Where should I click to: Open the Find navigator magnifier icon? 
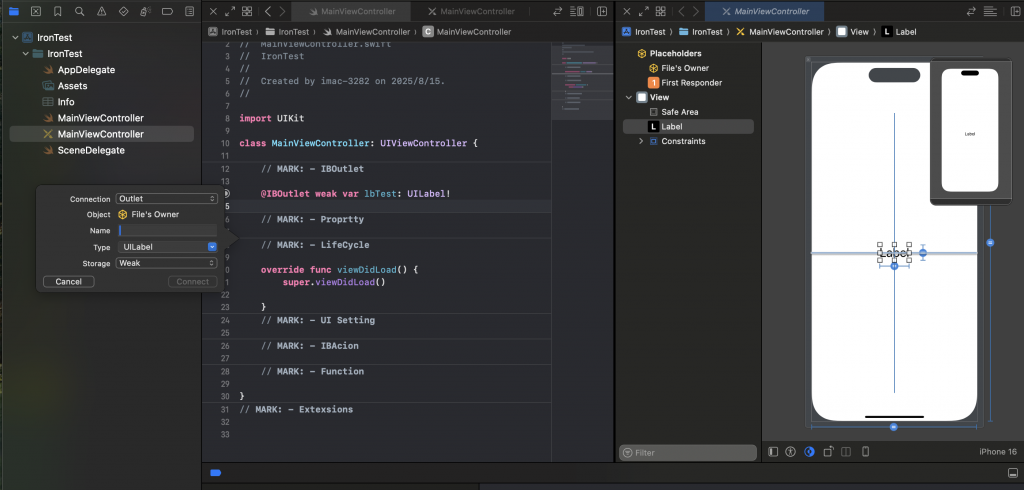(x=79, y=11)
